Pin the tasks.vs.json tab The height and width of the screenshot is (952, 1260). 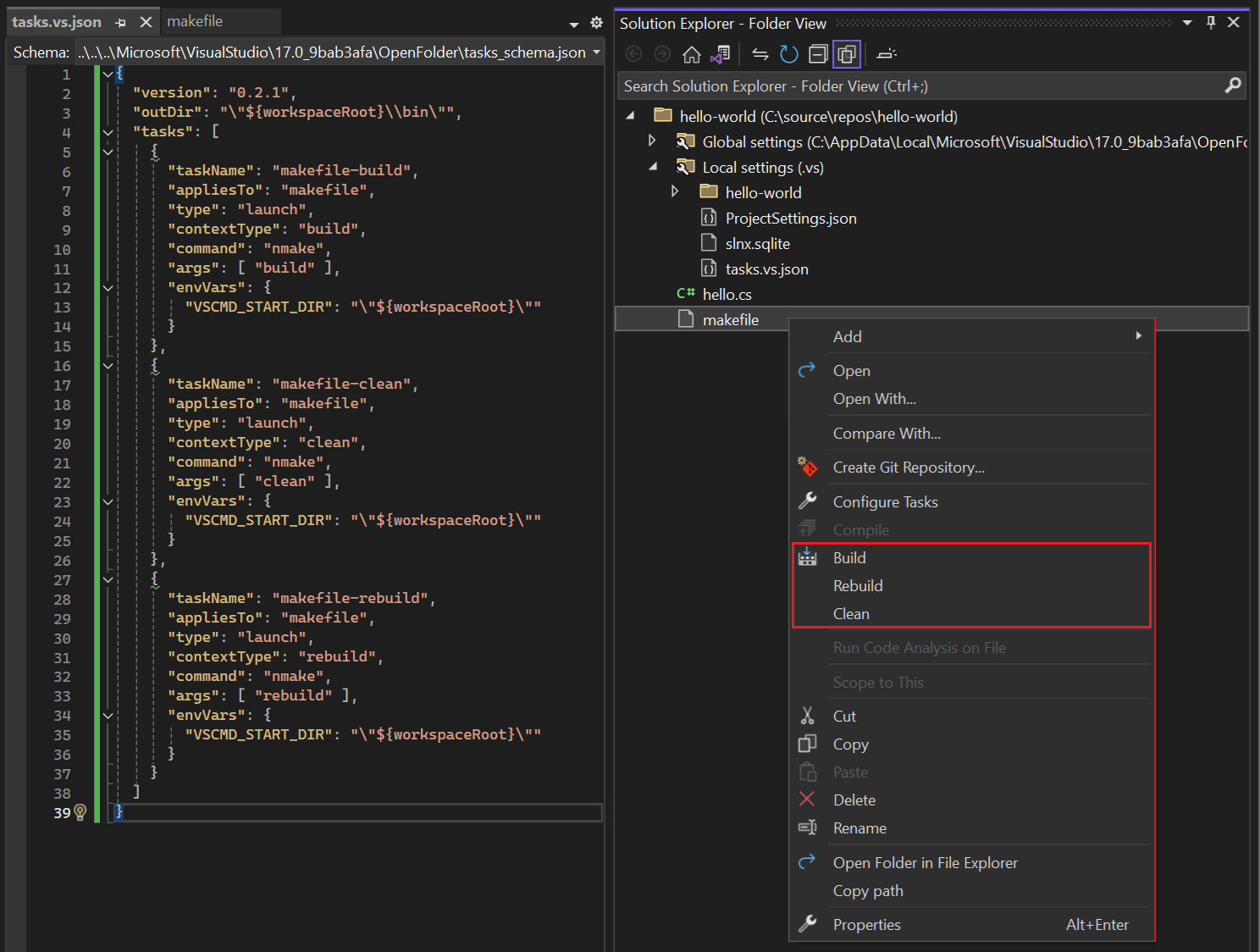click(x=121, y=23)
